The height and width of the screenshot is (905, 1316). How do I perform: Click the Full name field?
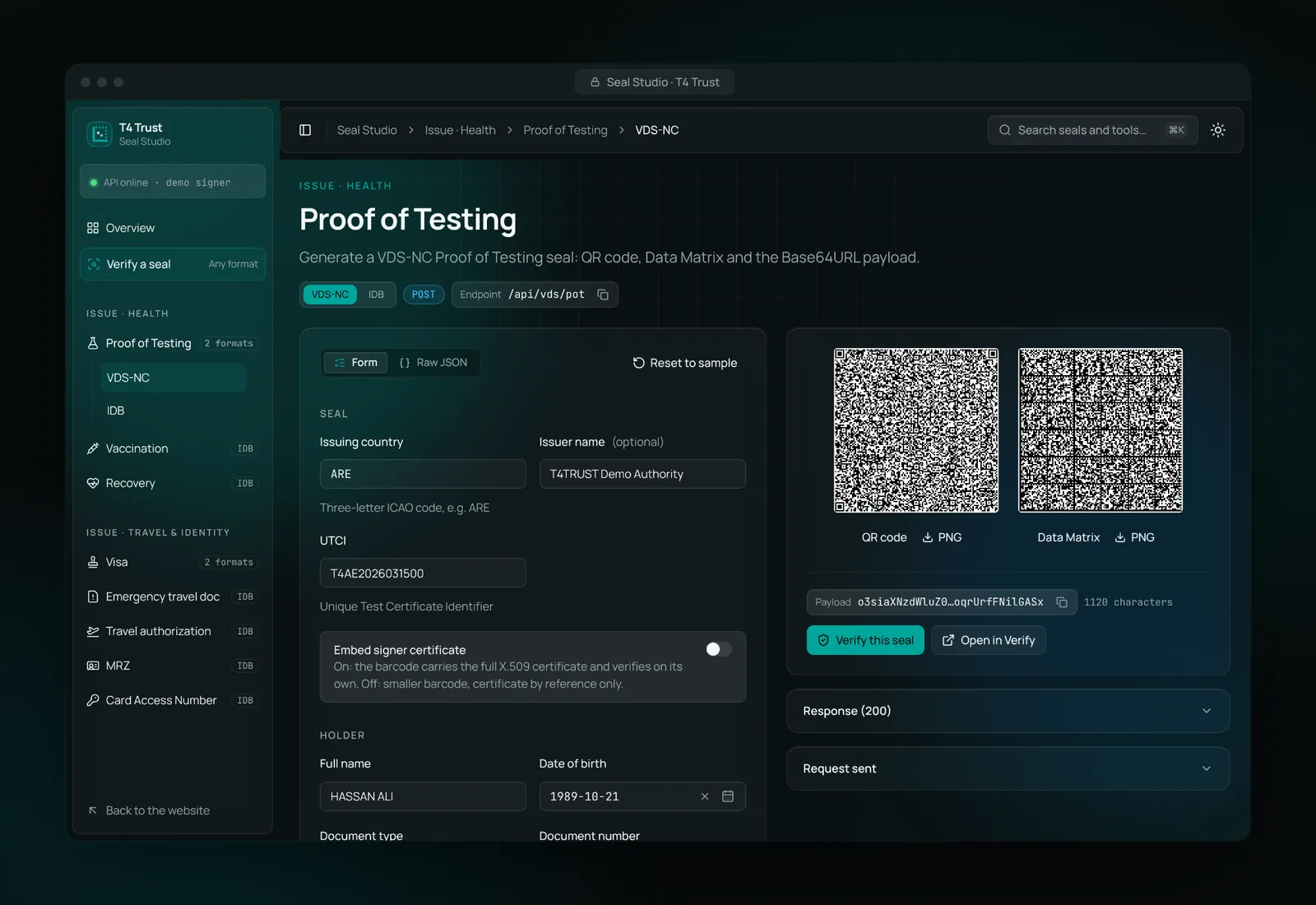[x=423, y=796]
